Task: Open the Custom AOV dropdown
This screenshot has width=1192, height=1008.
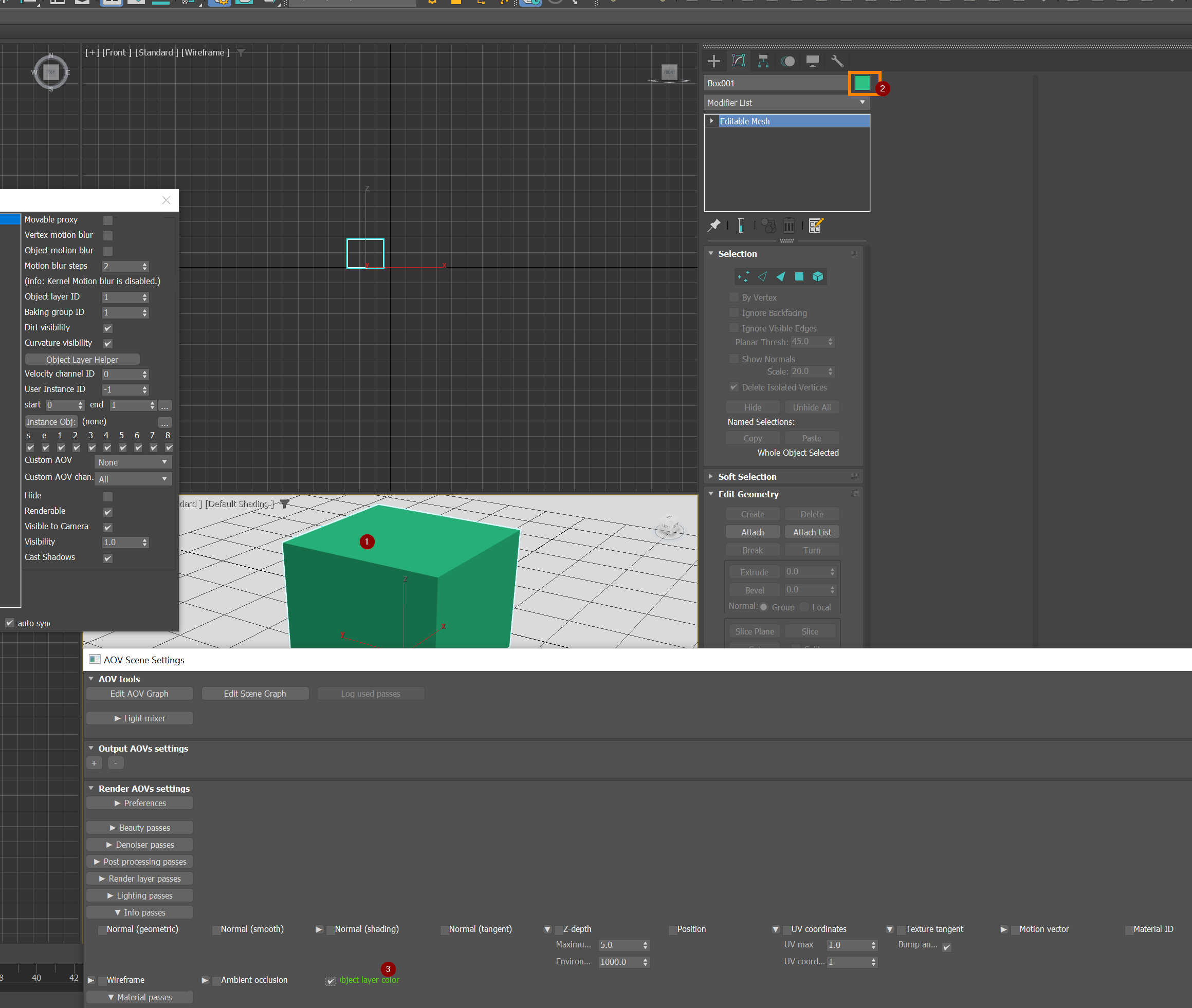Action: click(133, 462)
